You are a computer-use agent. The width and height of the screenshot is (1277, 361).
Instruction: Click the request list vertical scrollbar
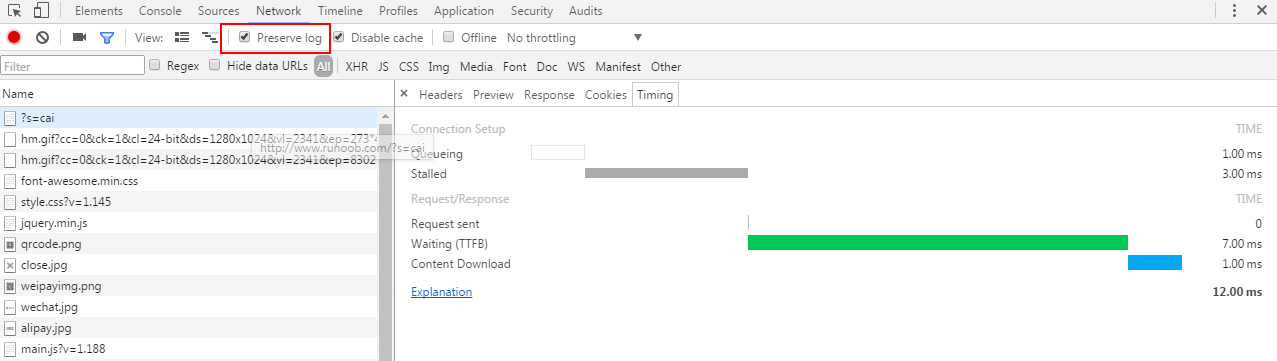(385, 235)
